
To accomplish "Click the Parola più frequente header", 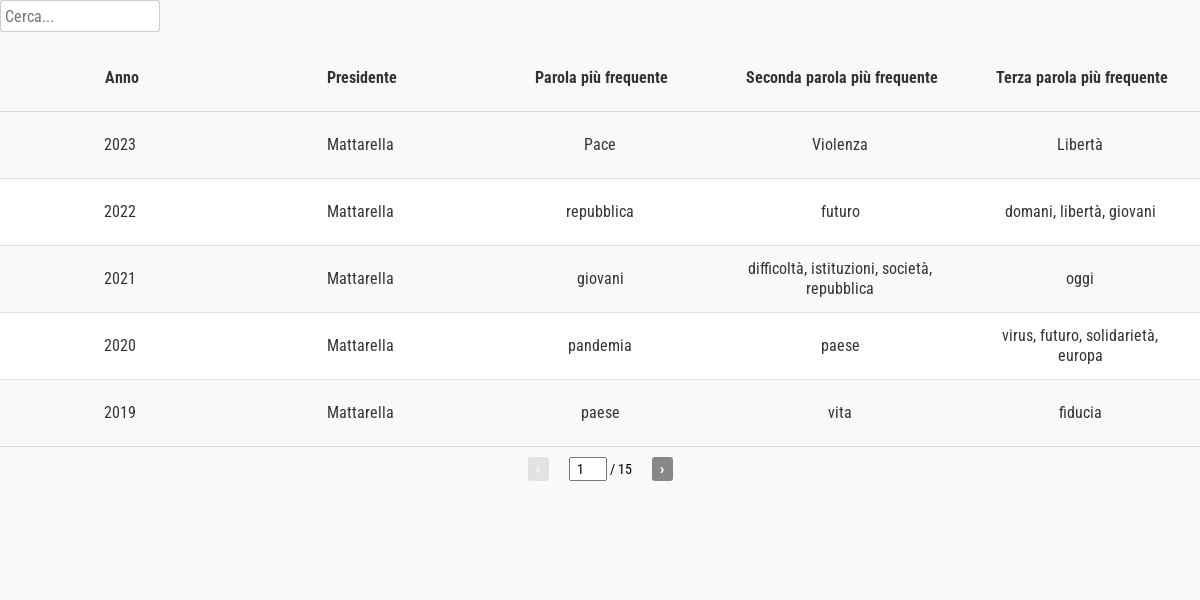I will 601,78.
